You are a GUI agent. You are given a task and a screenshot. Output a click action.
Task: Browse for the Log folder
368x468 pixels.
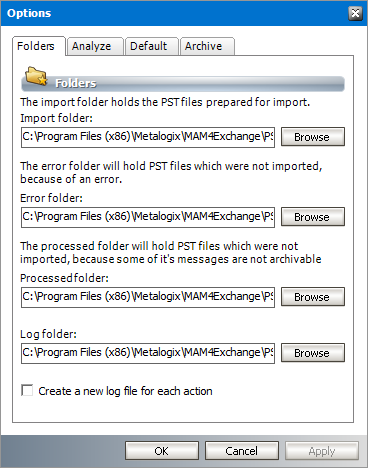(313, 353)
